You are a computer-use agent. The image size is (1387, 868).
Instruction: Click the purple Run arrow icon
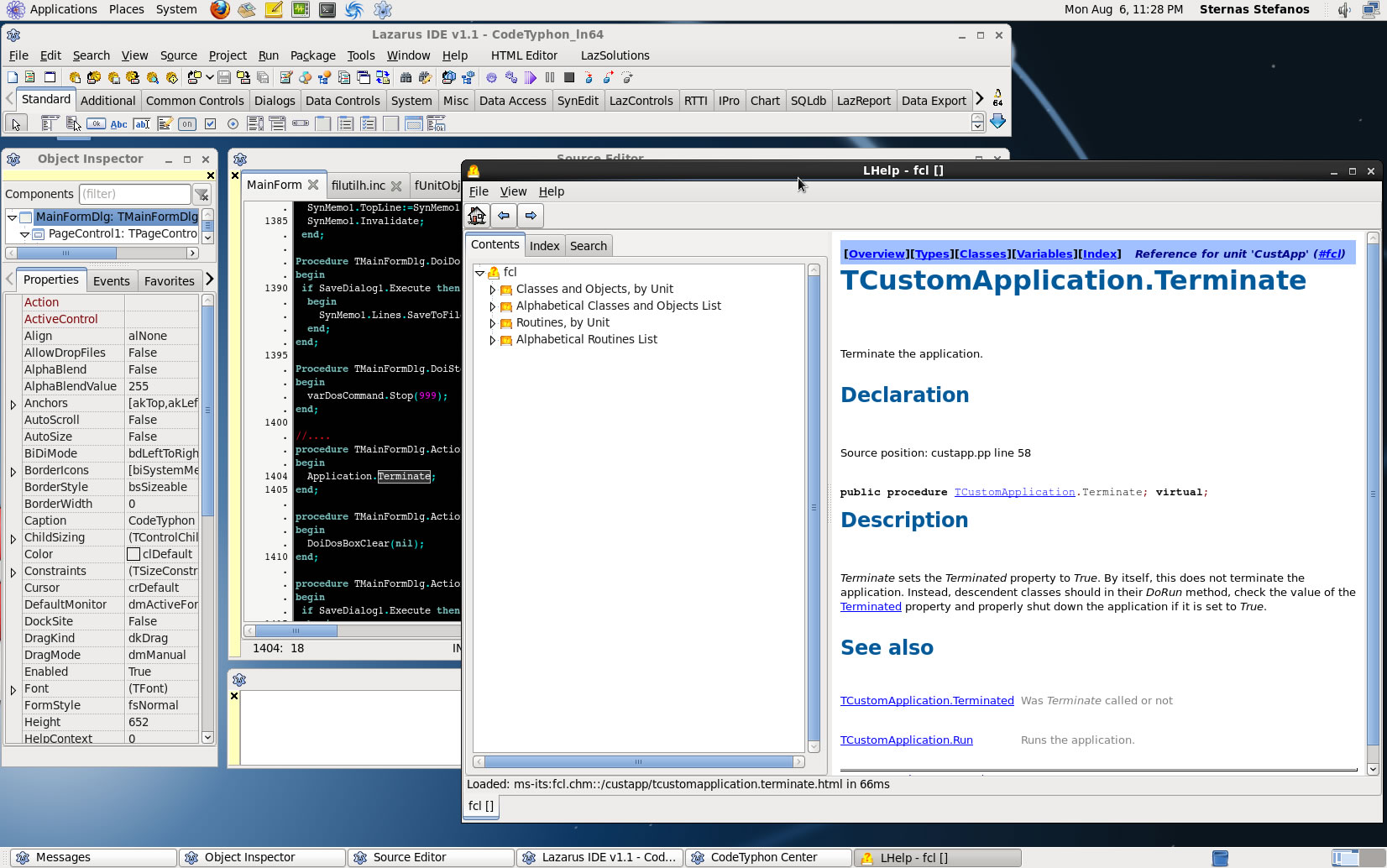click(531, 77)
